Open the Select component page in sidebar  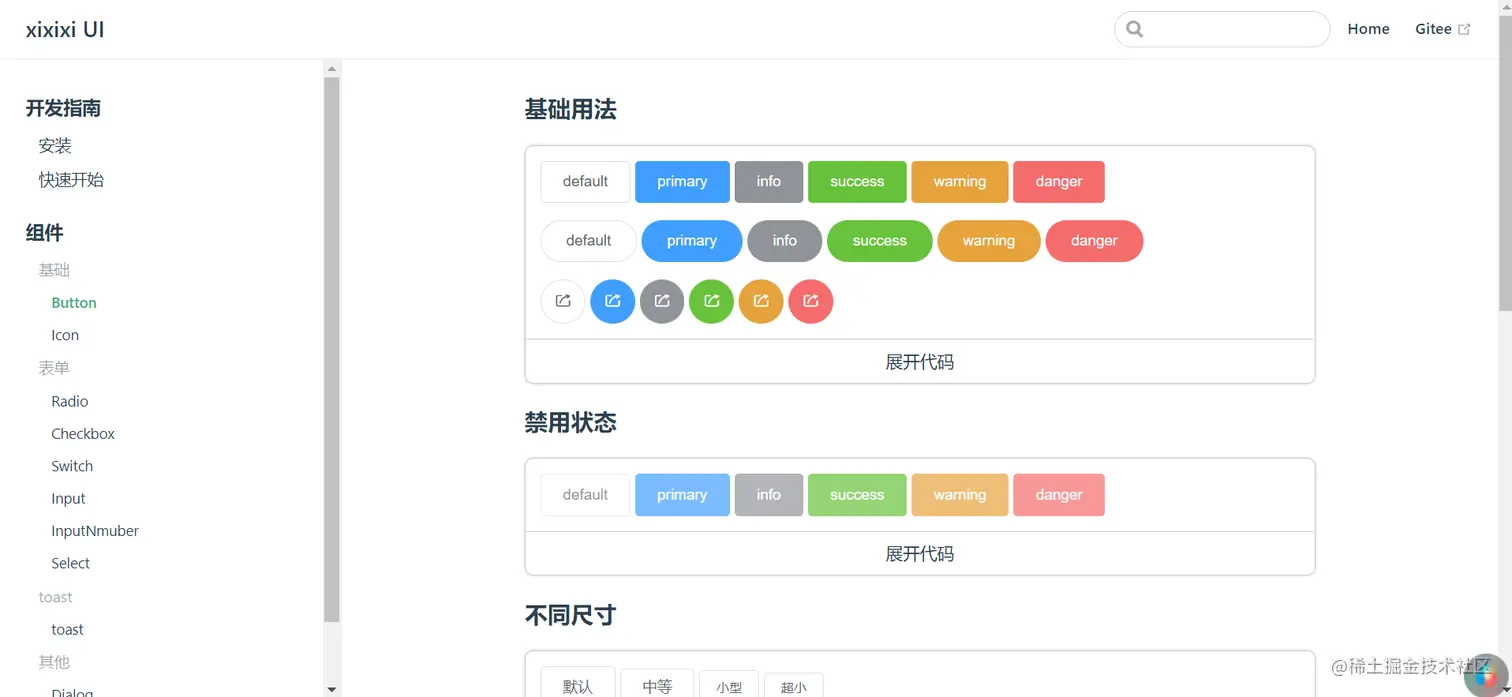[x=70, y=564]
